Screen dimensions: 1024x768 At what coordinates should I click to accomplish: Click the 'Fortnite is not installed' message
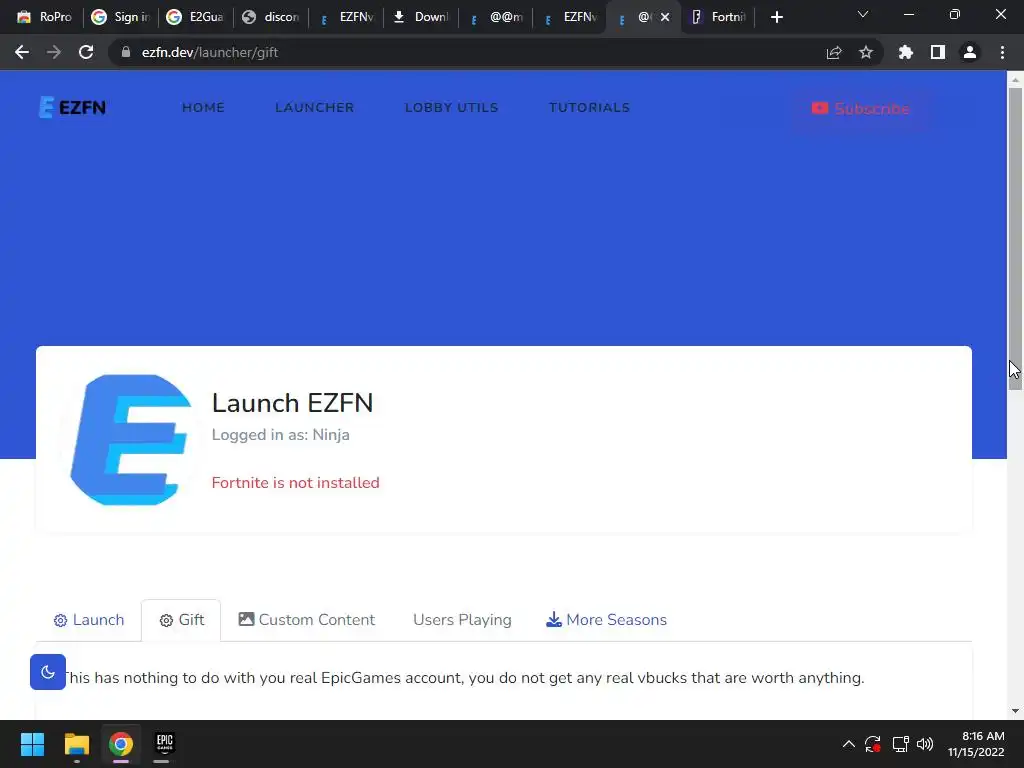tap(295, 483)
